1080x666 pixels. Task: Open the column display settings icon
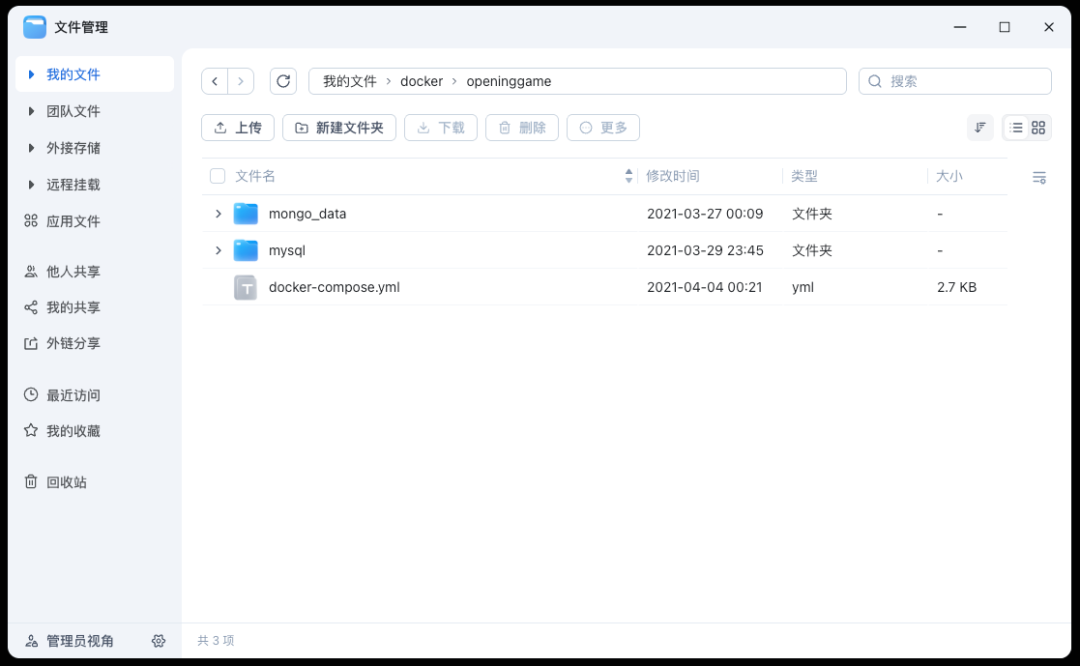click(x=1039, y=176)
